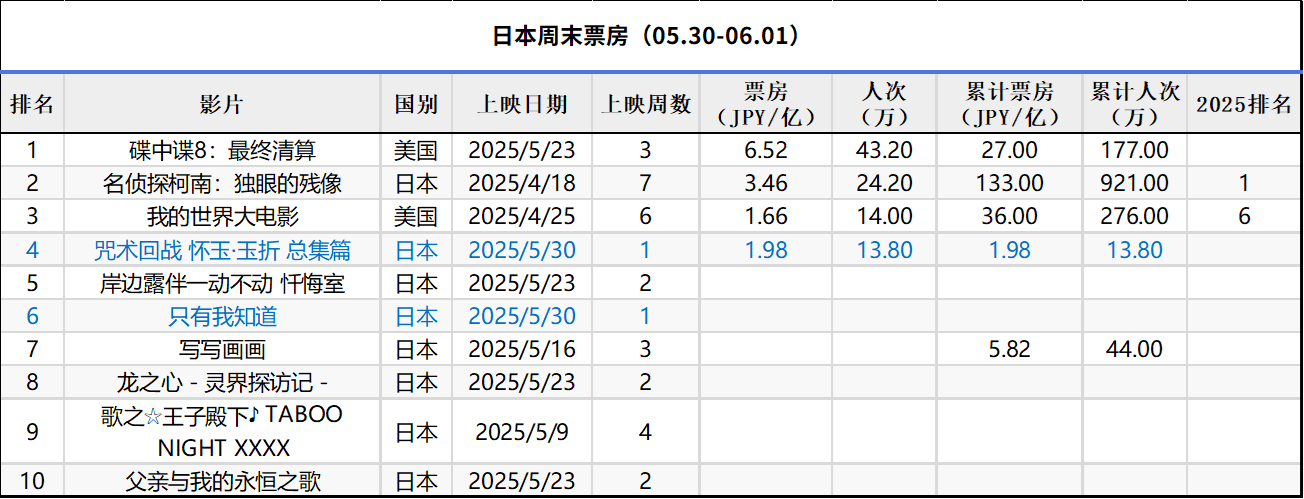Click film name 我的世界大电影
1304x499 pixels.
(222, 216)
